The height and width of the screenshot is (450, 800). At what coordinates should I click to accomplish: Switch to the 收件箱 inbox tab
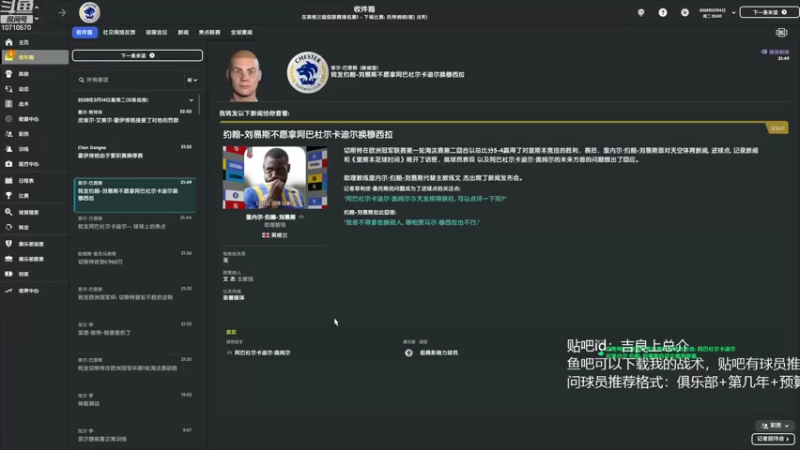click(x=85, y=32)
